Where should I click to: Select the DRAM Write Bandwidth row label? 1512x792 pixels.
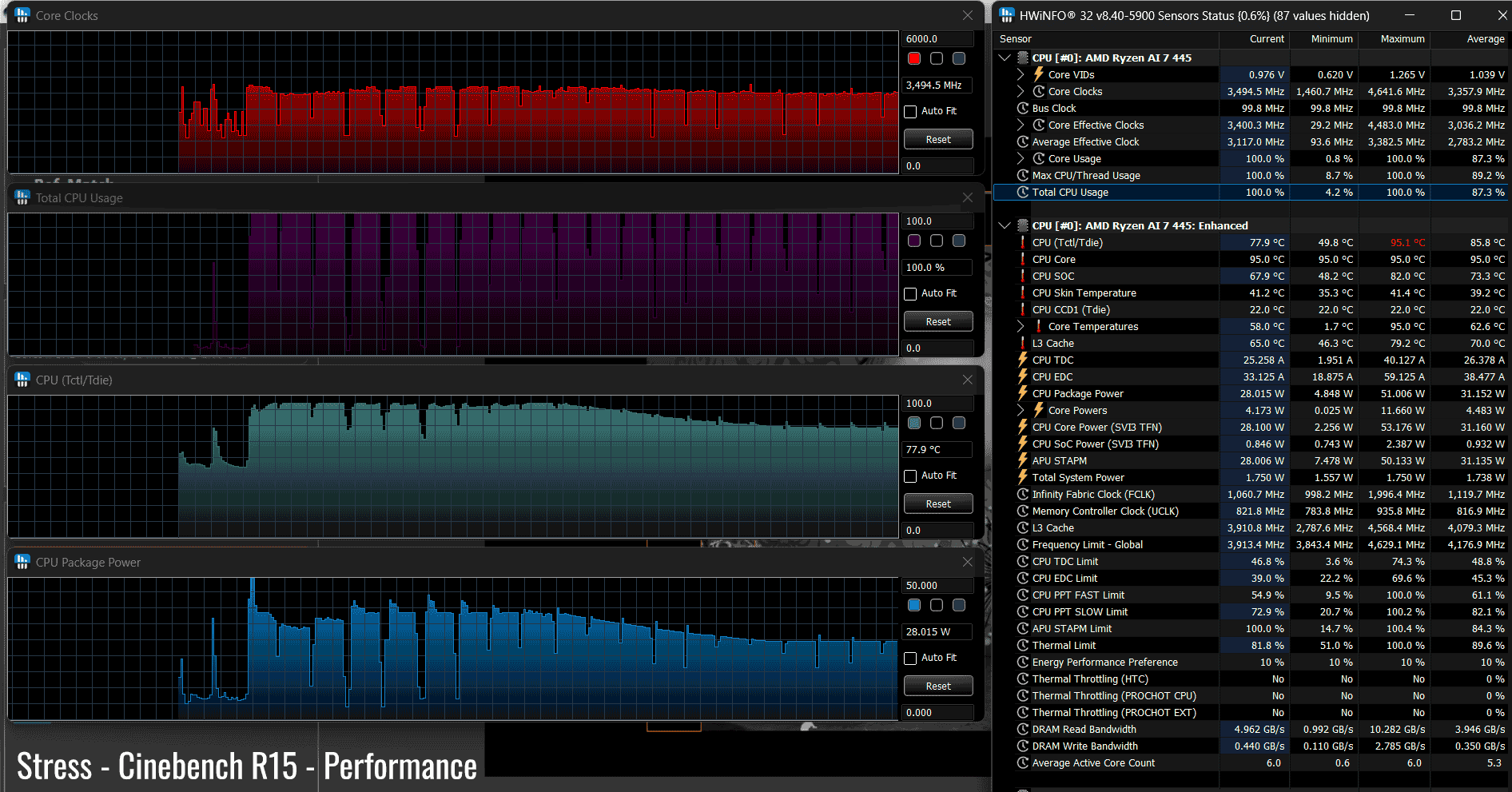coord(1084,746)
